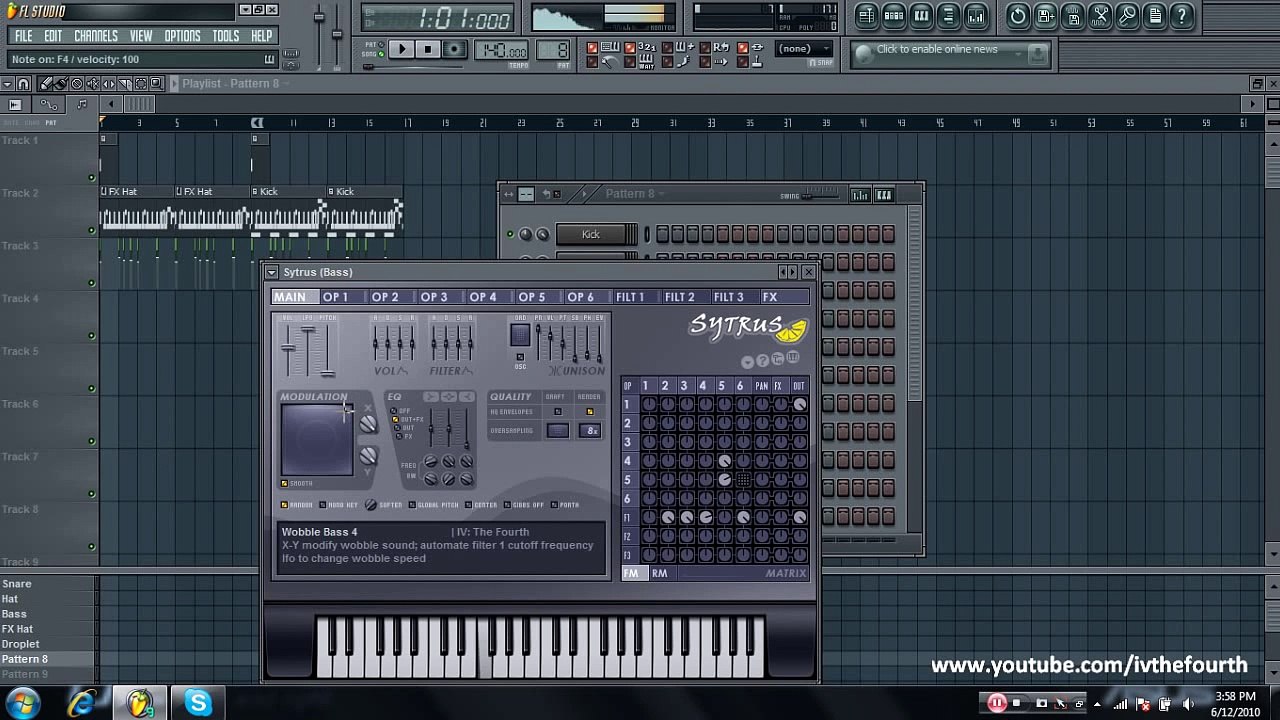Open the CHANNELS menu
The width and height of the screenshot is (1280, 720).
click(x=96, y=36)
